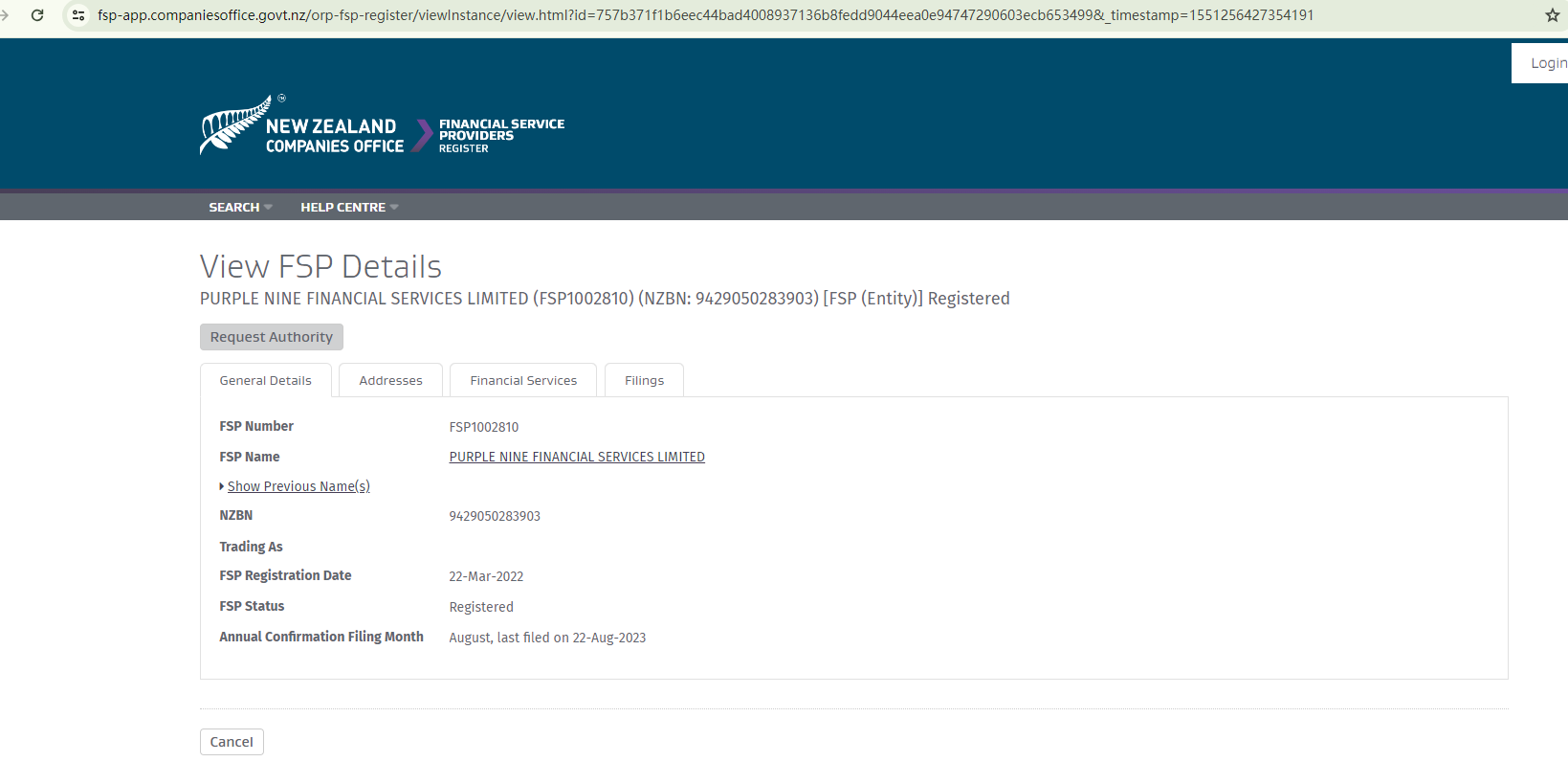Open PURPLE NINE FINANCIAL SERVICES LIMITED link
This screenshot has height=762, width=1568.
tap(577, 457)
